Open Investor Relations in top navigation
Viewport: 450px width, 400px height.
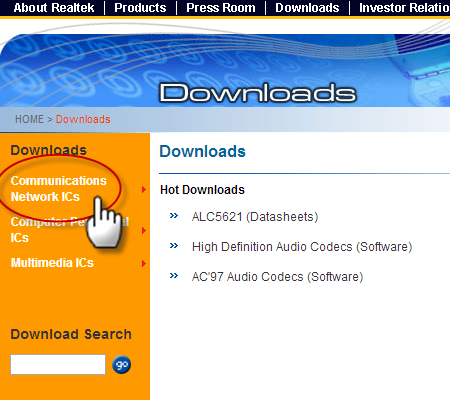click(404, 8)
